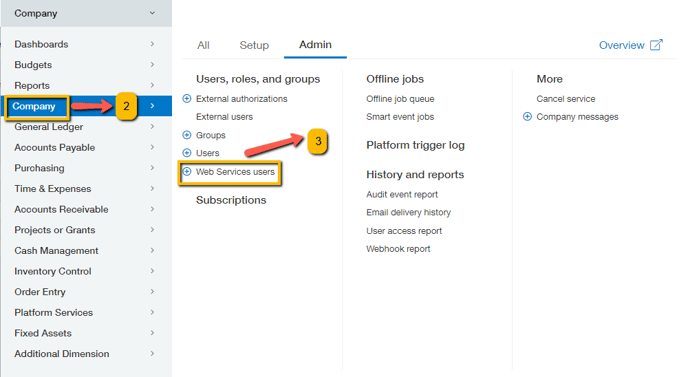Expand Fixed Assets submenu chevron
The image size is (688, 377).
[152, 333]
